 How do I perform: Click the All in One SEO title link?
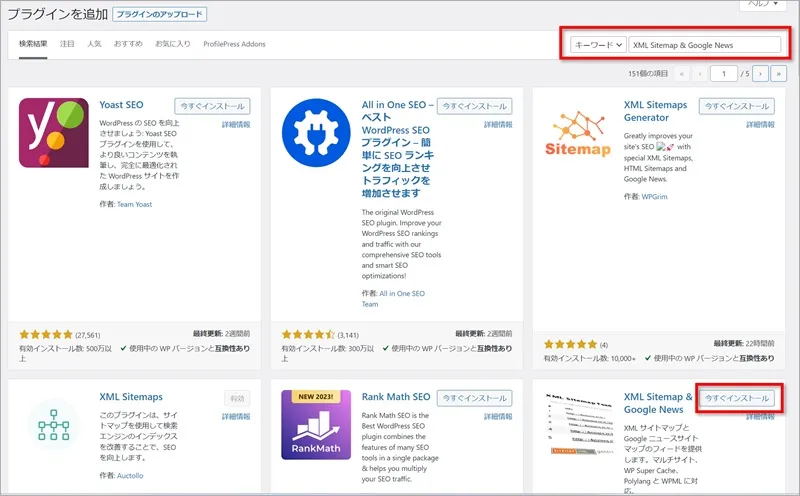coord(397,148)
